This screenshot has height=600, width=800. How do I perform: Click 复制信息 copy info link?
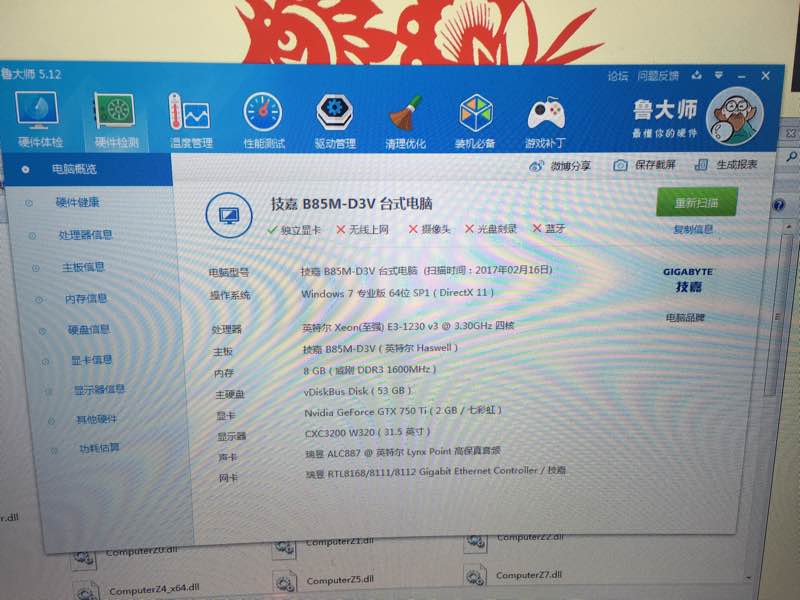coord(693,229)
